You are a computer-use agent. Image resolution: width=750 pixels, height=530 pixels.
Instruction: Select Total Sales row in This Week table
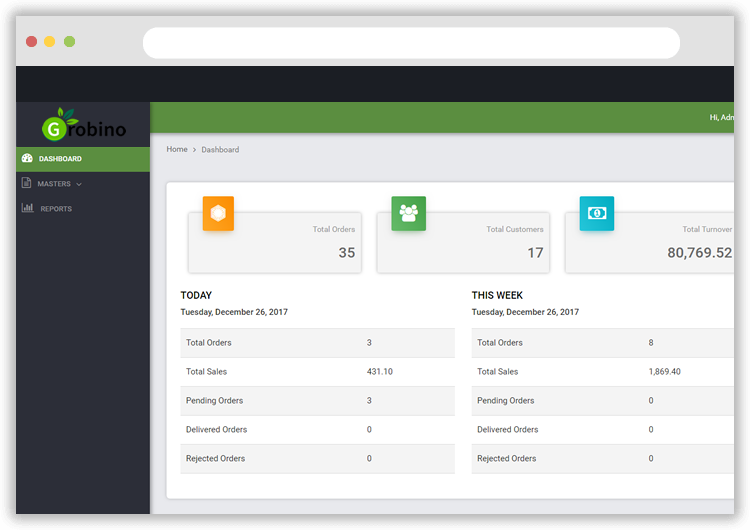603,372
